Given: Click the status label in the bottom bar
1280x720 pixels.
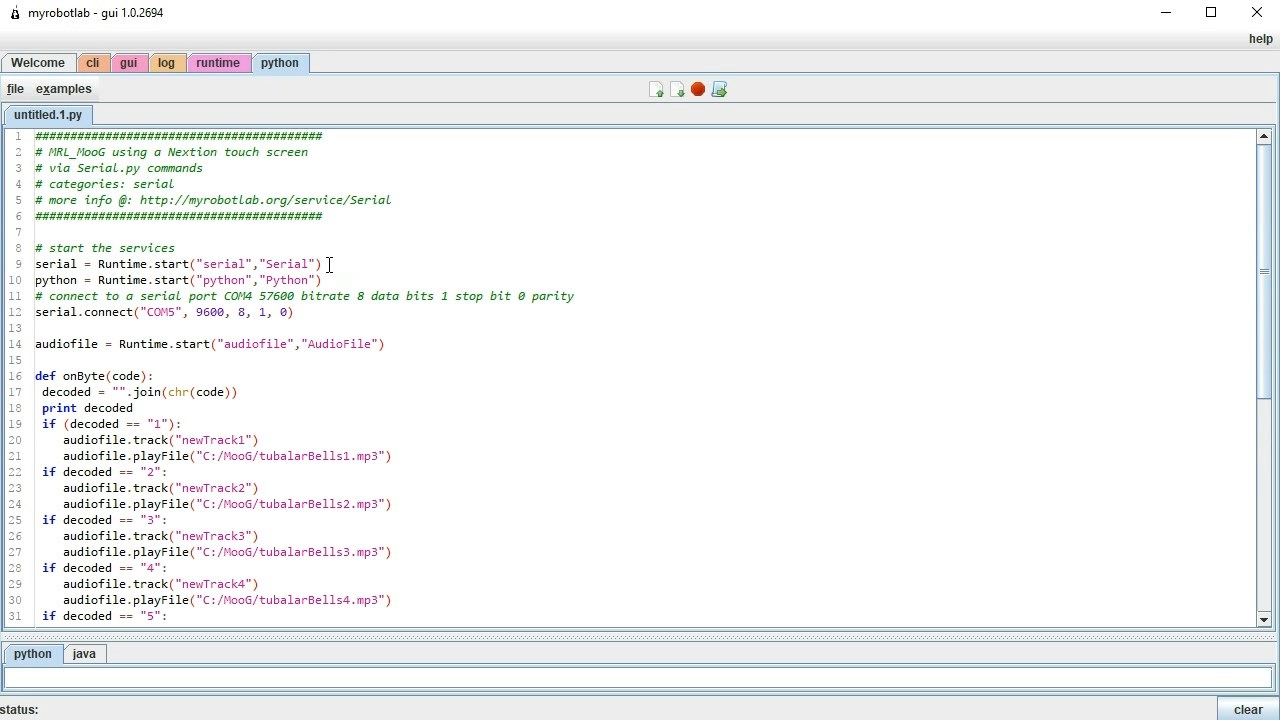Looking at the screenshot, I should tap(20, 710).
